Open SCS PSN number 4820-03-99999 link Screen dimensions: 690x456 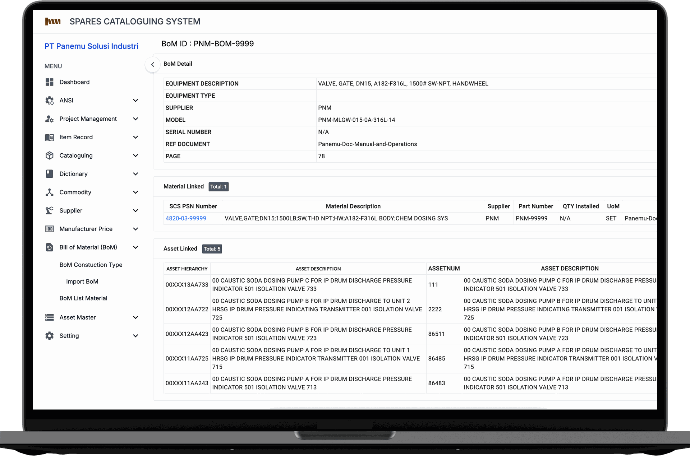coord(186,217)
